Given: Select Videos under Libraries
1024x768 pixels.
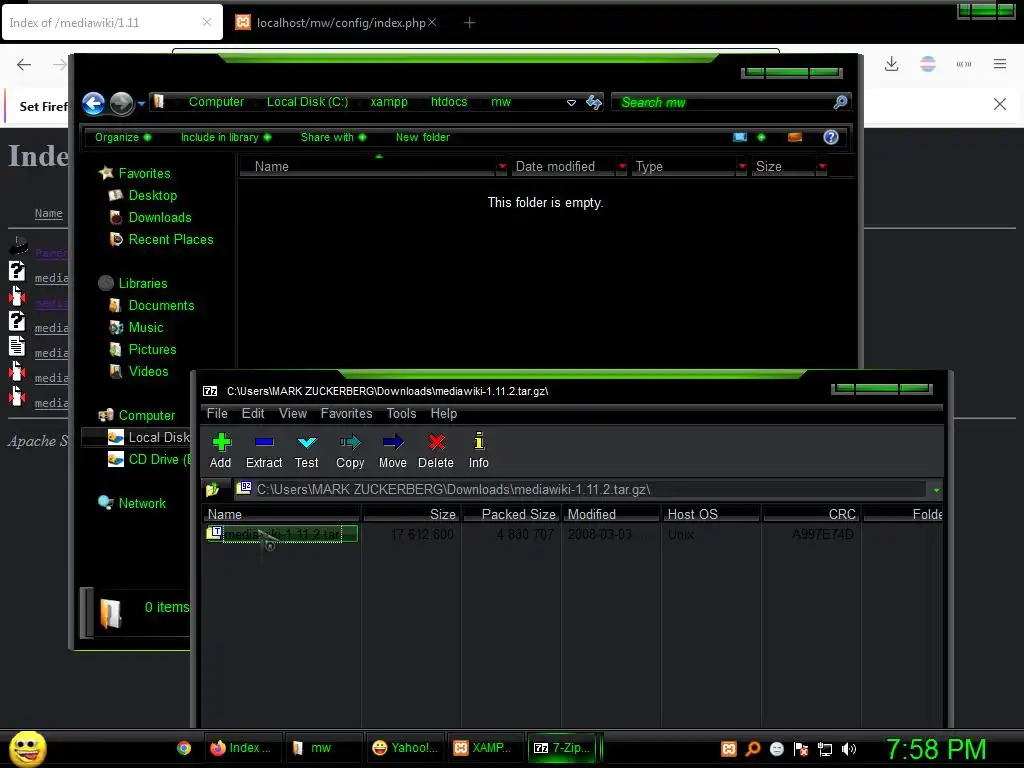Looking at the screenshot, I should pos(148,372).
